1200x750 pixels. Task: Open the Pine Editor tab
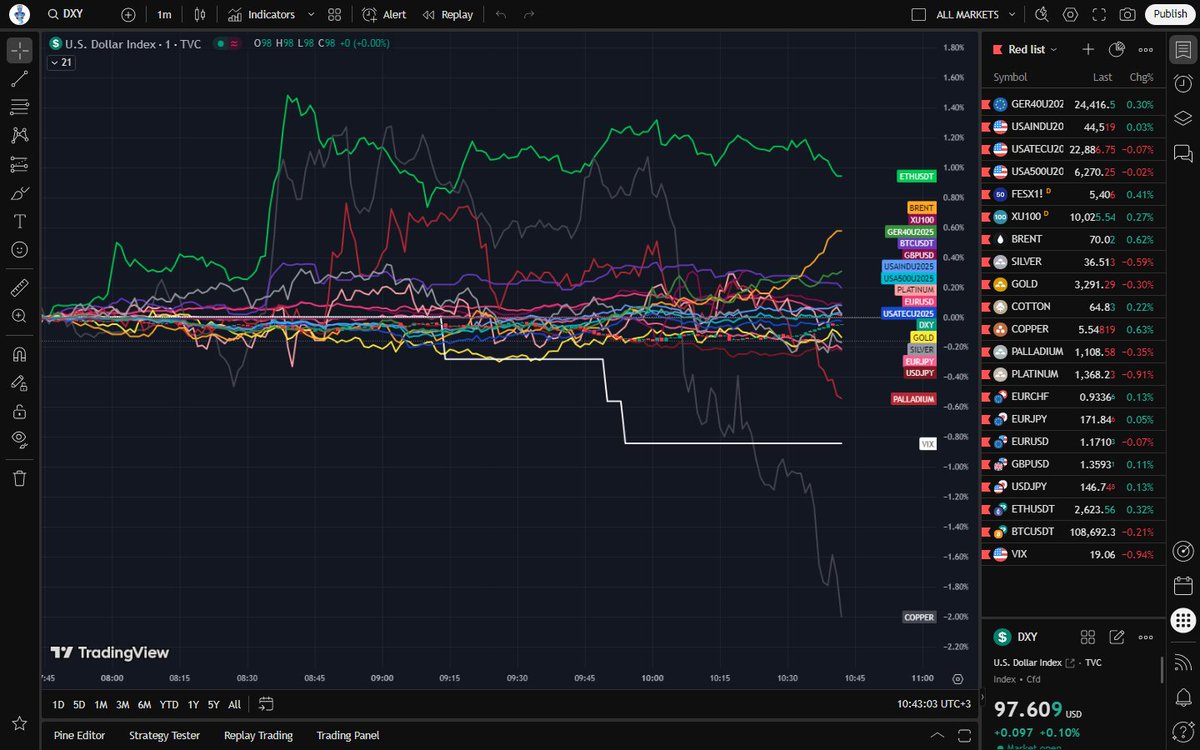coord(79,735)
